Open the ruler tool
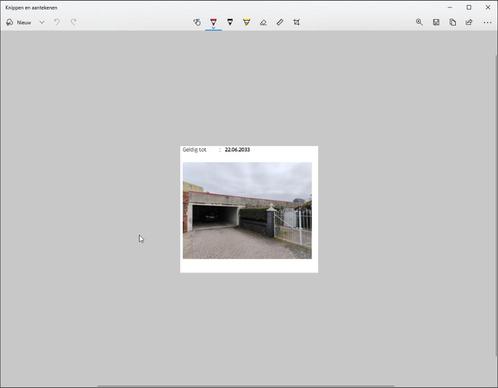The height and width of the screenshot is (388, 498). 280,22
